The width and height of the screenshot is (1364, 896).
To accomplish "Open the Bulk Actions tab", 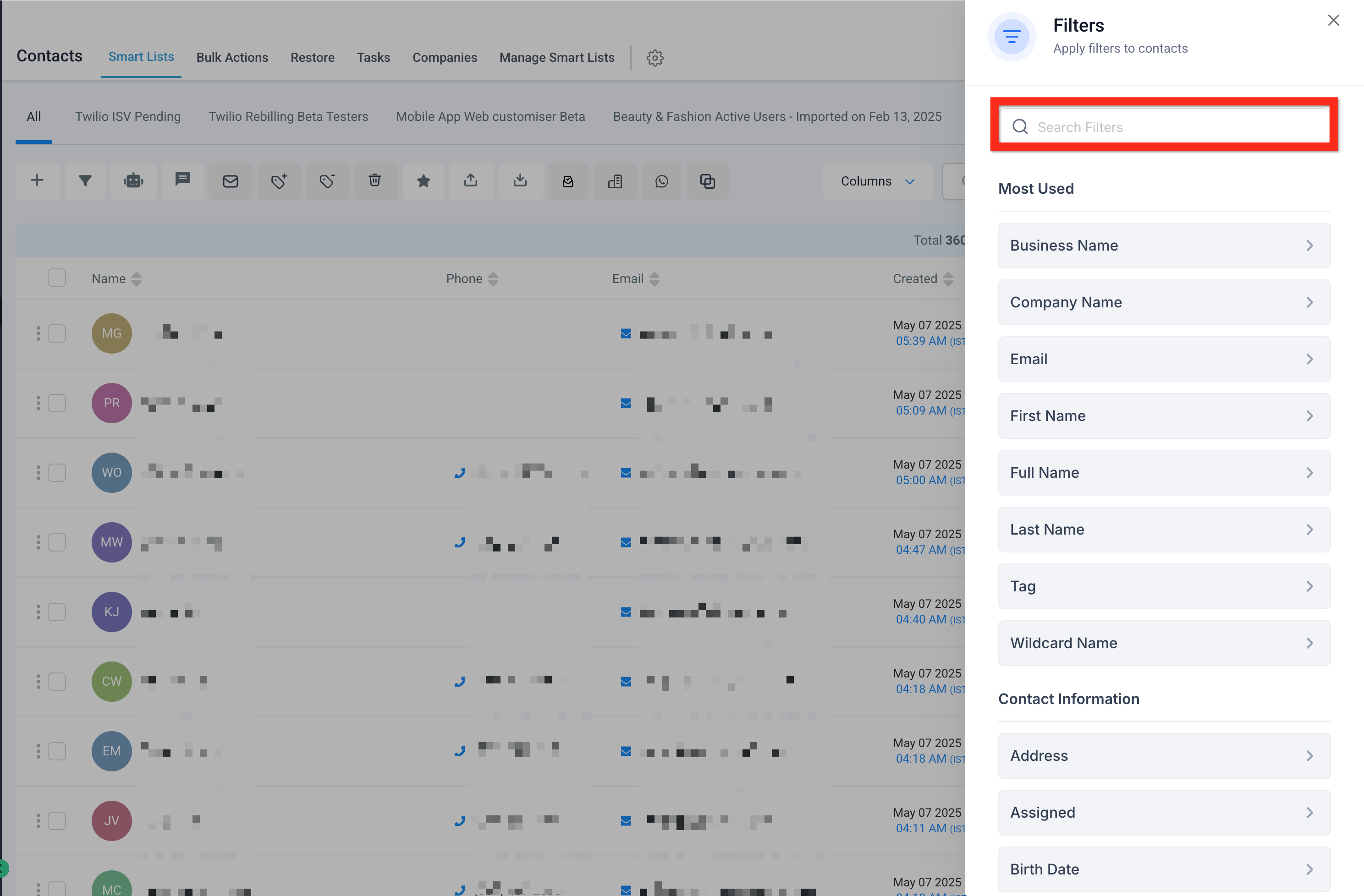I will 232,57.
